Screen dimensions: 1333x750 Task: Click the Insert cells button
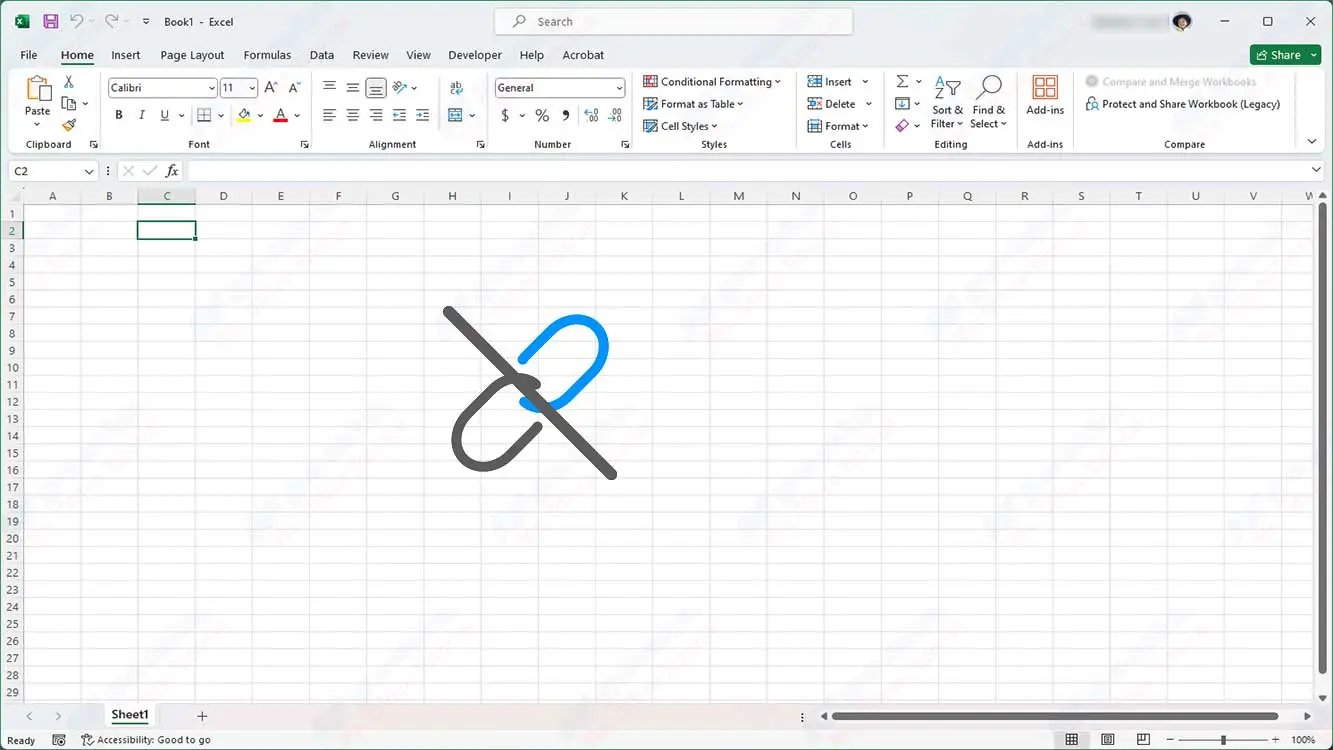pos(830,82)
